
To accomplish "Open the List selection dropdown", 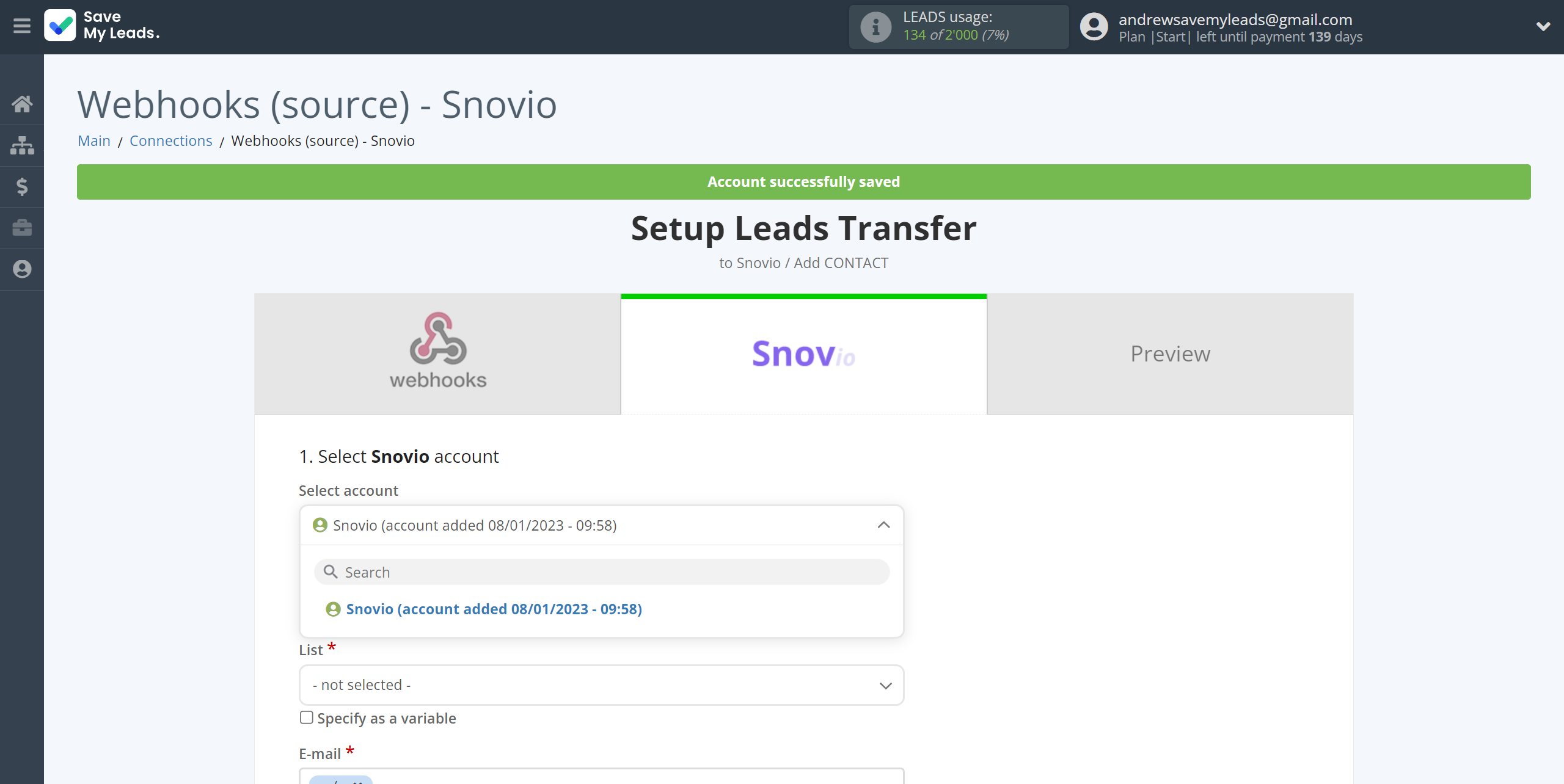I will (x=601, y=684).
